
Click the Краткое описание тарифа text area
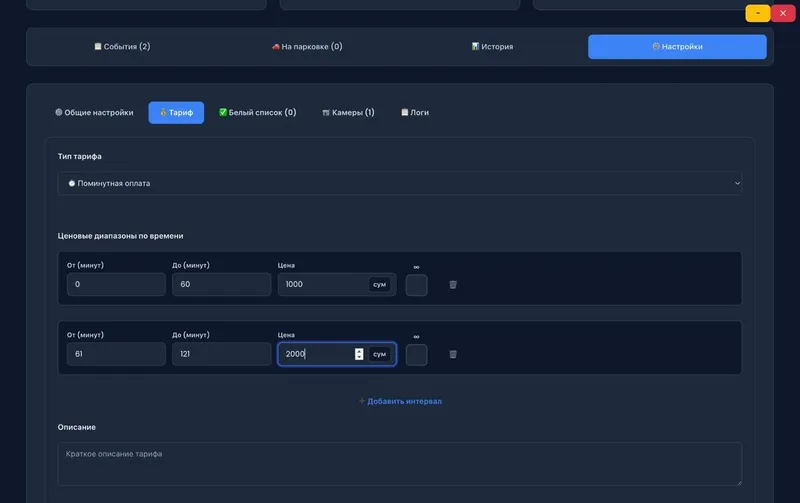pos(399,464)
